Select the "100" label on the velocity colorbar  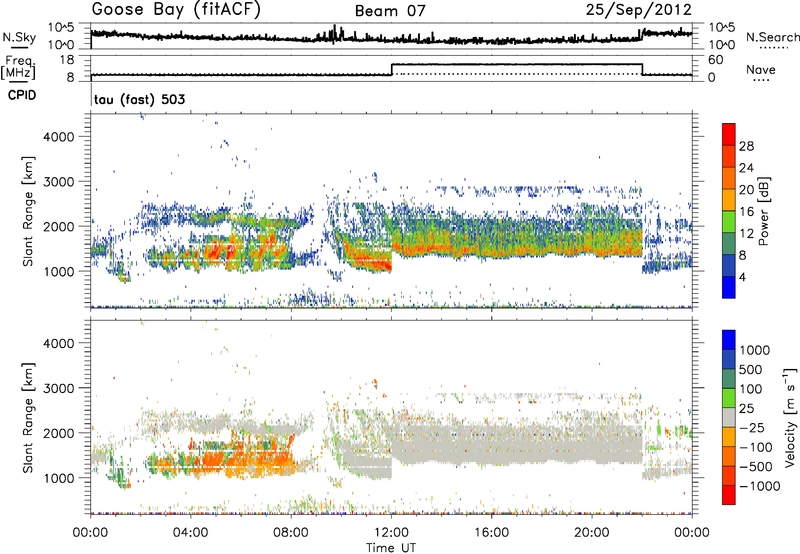click(752, 389)
